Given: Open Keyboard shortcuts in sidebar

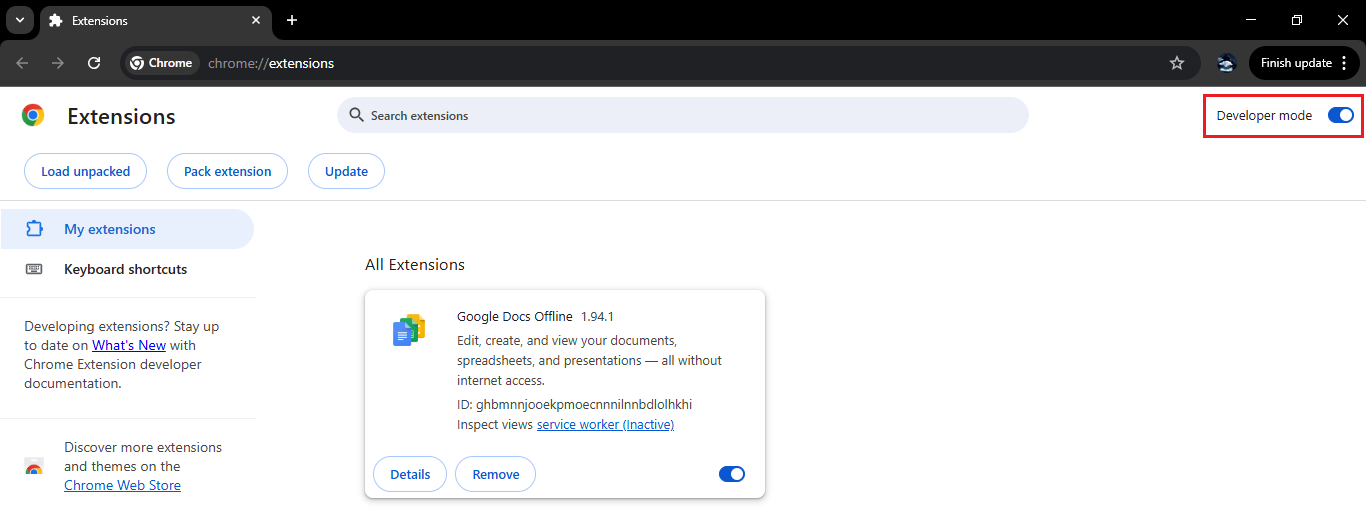Looking at the screenshot, I should [x=125, y=269].
